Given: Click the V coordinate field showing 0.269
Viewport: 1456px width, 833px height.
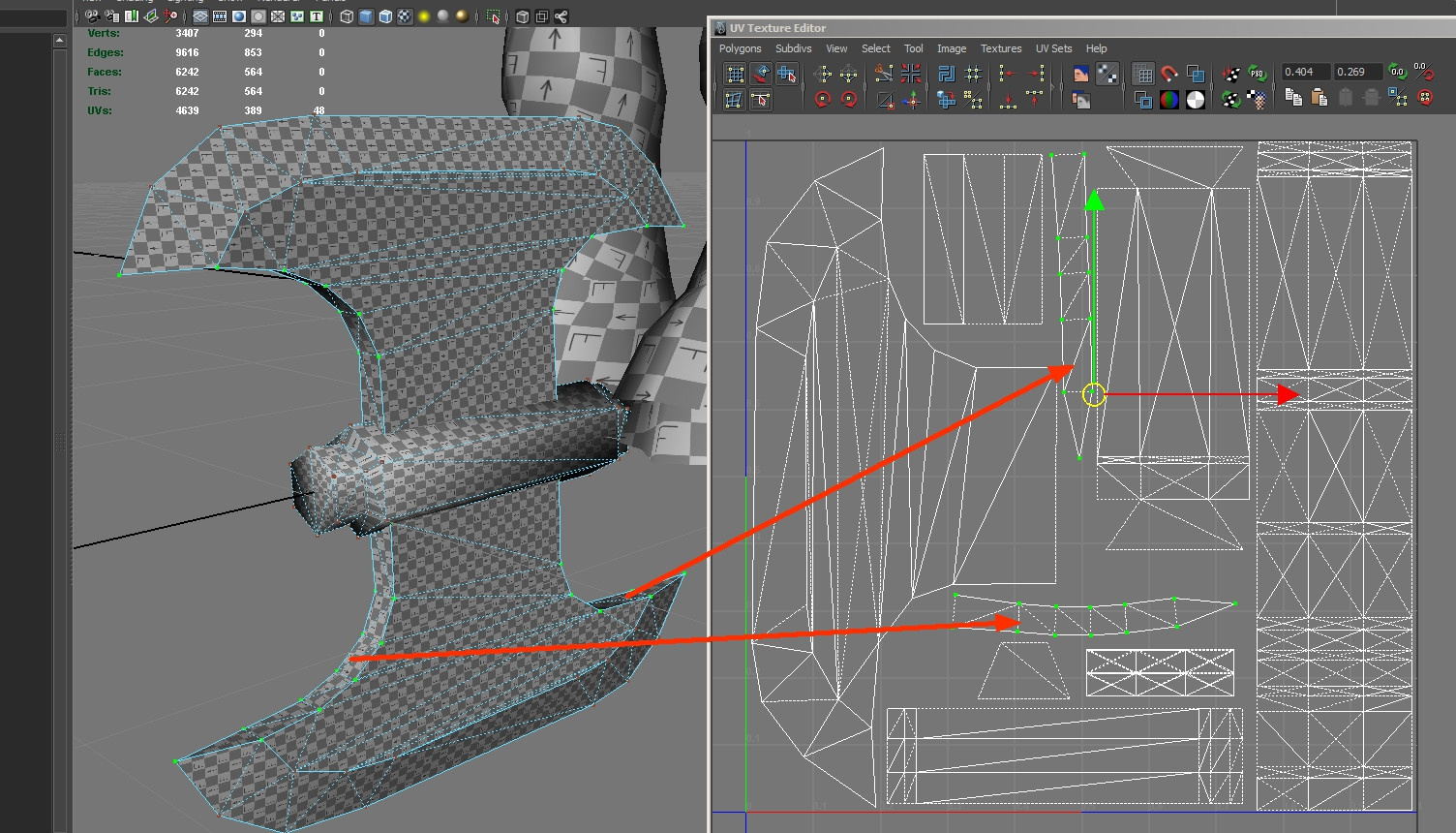Looking at the screenshot, I should click(1357, 72).
